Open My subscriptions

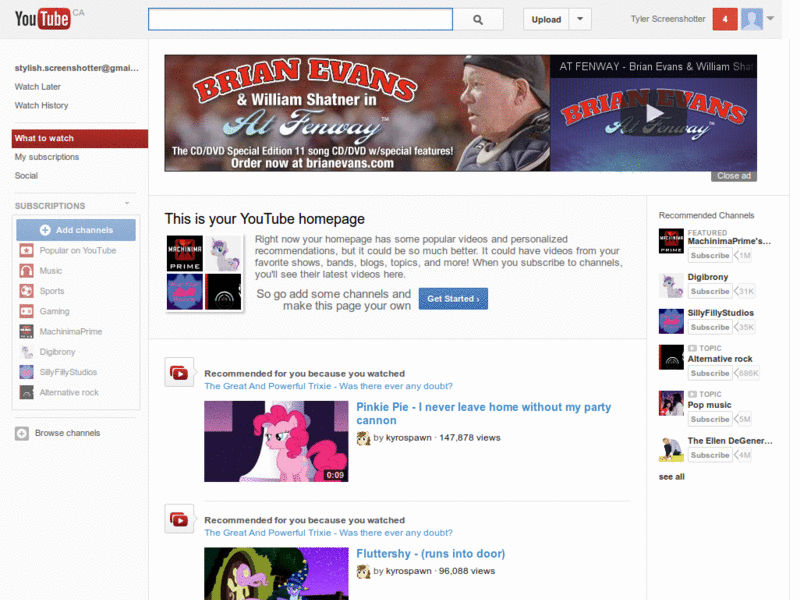[47, 157]
